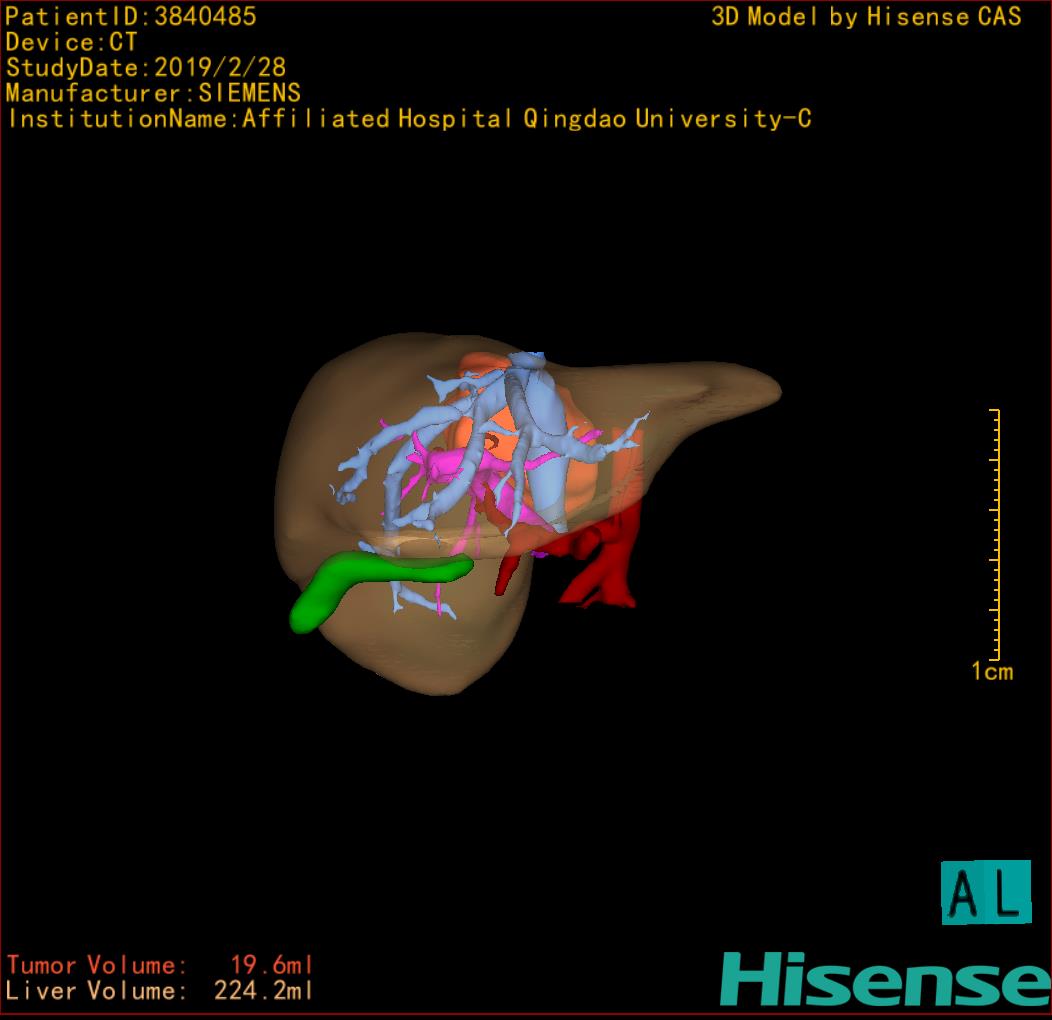Select the Device:CT text
This screenshot has height=1020, width=1052.
(x=71, y=42)
